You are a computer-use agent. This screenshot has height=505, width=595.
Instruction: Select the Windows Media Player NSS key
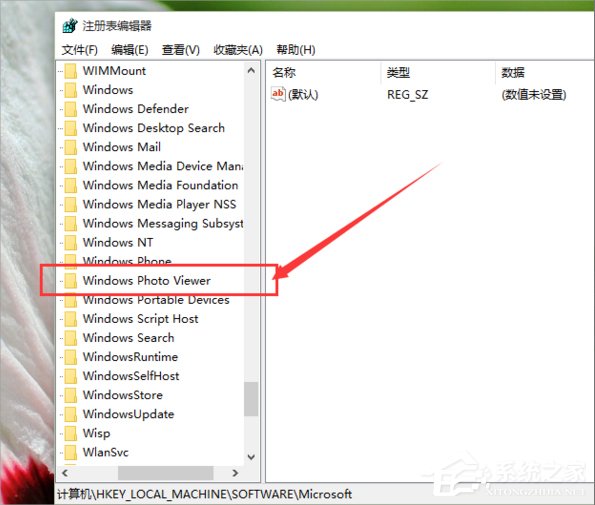tap(159, 204)
